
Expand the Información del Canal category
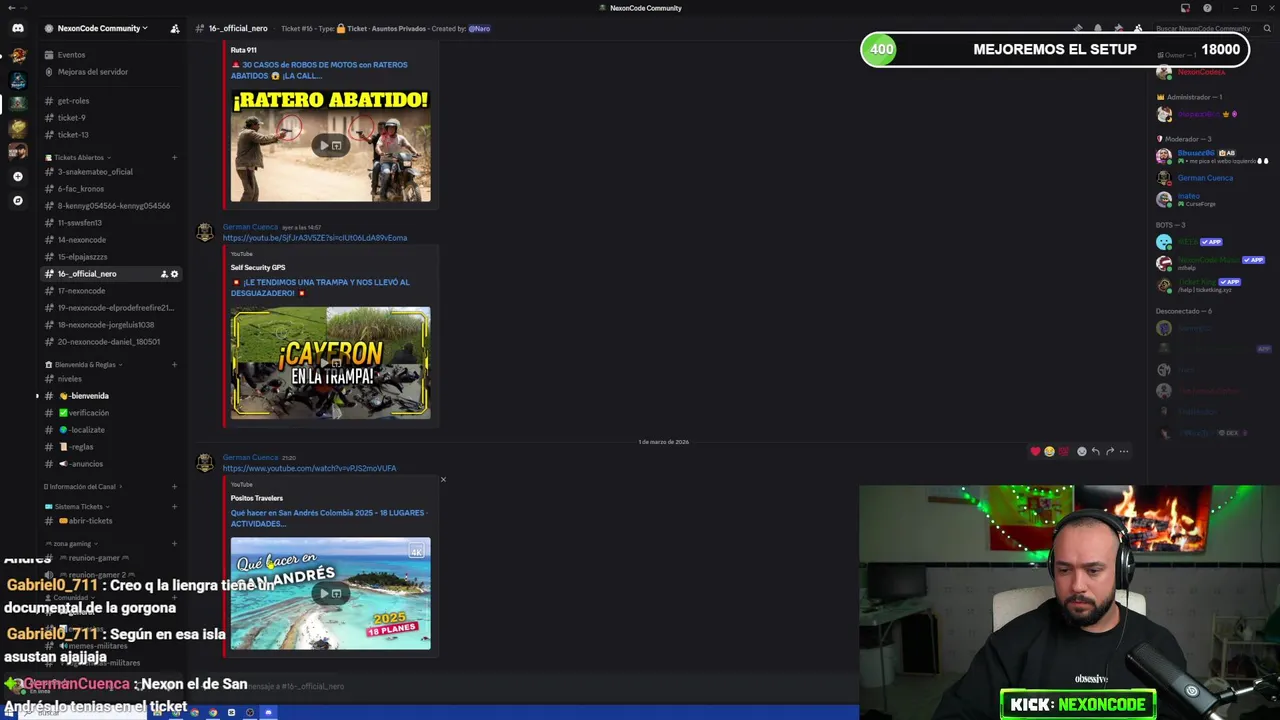(x=83, y=487)
